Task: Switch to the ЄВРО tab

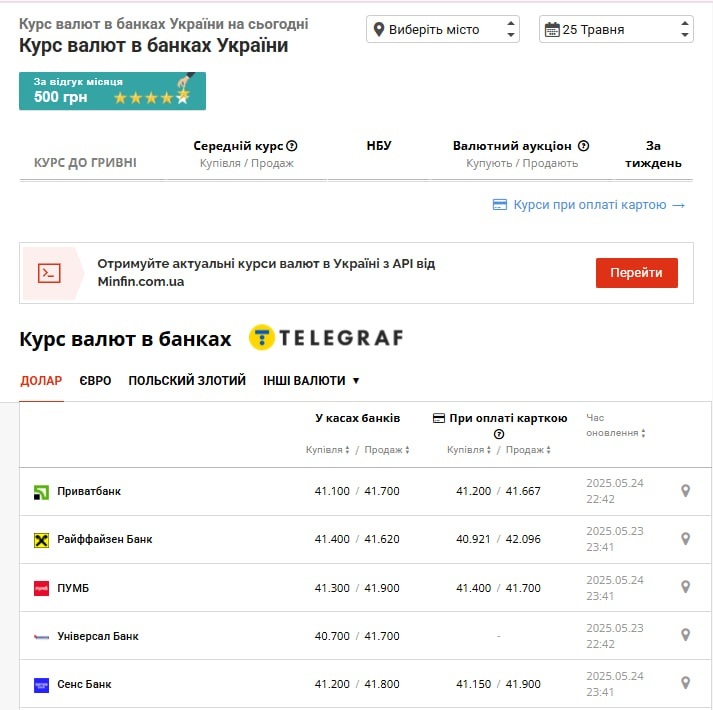Action: tap(95, 381)
